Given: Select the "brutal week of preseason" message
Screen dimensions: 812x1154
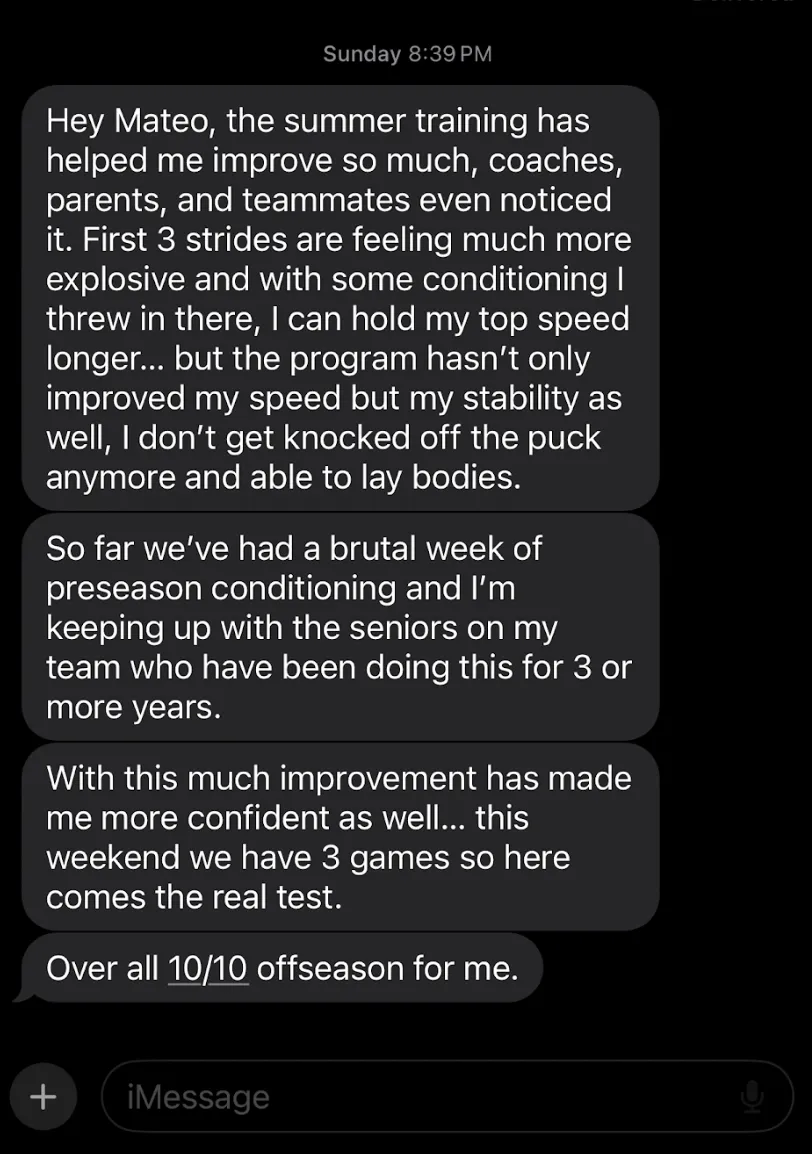Looking at the screenshot, I should point(340,627).
